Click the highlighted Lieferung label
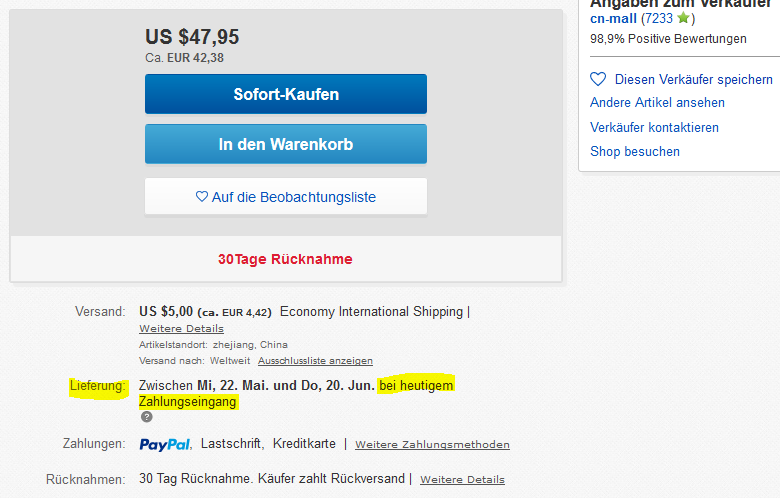The image size is (780, 498). pos(98,385)
